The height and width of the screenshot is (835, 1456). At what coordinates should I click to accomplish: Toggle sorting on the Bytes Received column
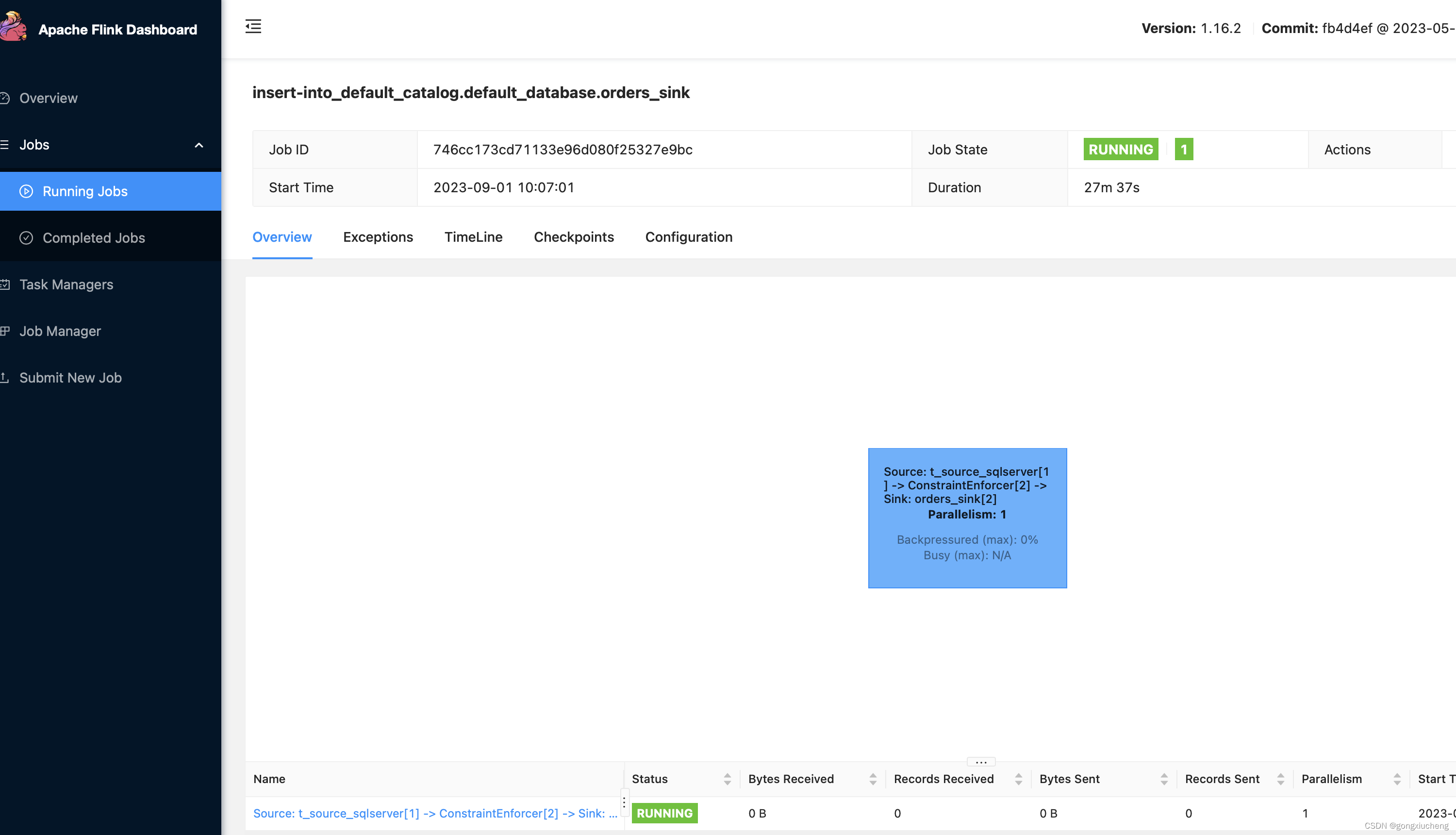click(x=874, y=779)
